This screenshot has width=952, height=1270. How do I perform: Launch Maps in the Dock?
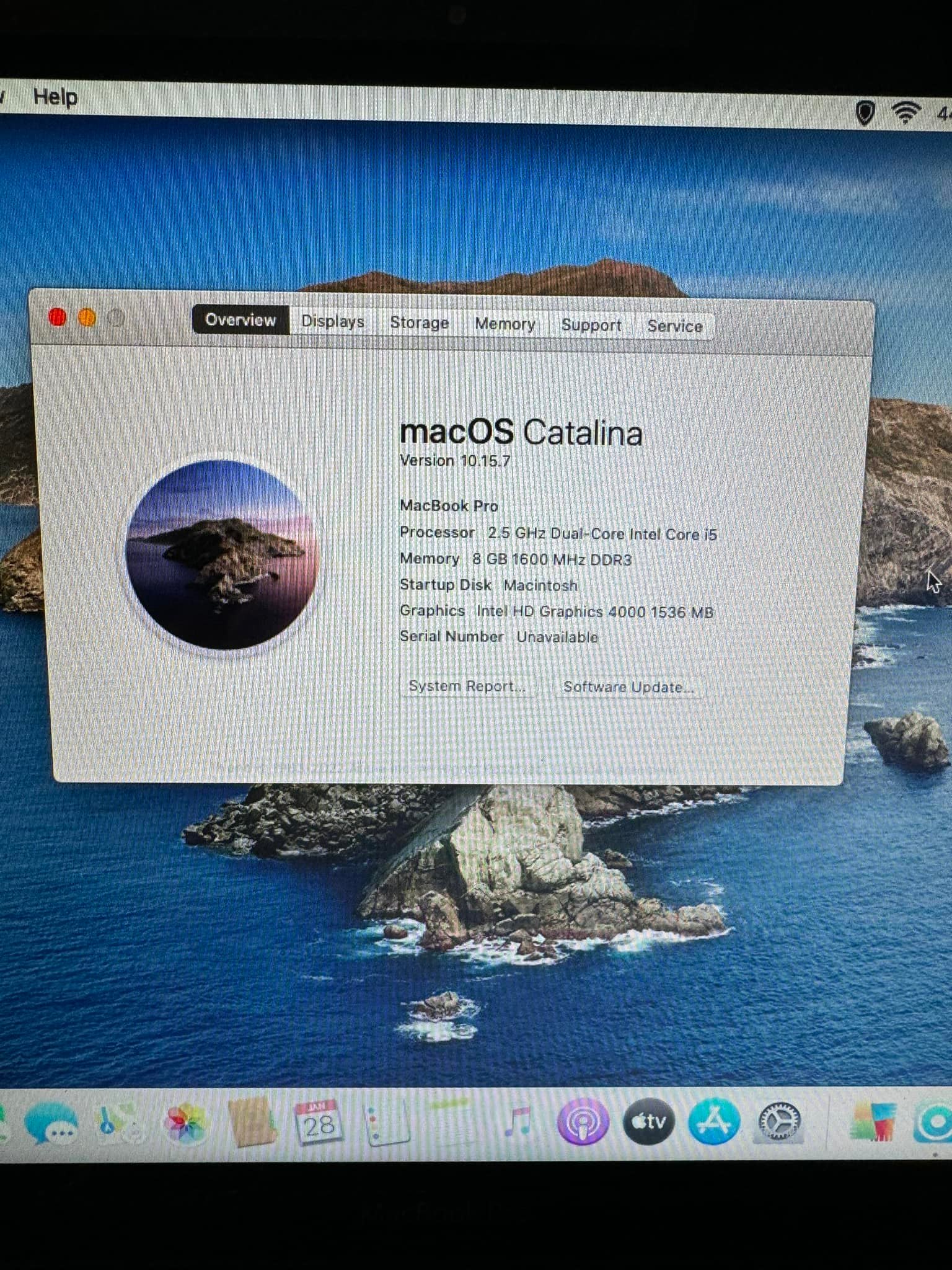click(x=120, y=1123)
